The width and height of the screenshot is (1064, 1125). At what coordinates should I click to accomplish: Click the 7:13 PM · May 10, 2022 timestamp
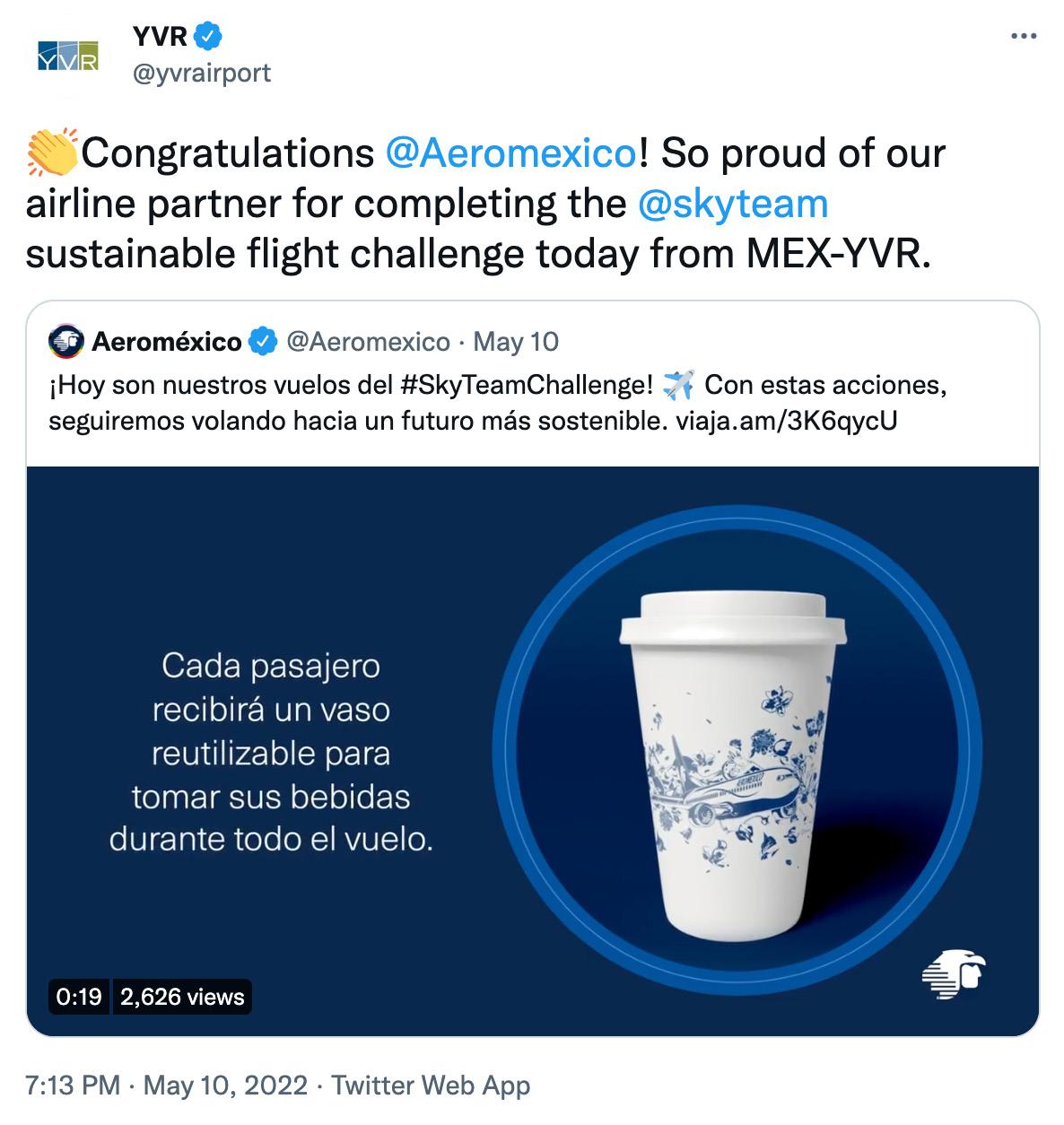pyautogui.click(x=167, y=1086)
